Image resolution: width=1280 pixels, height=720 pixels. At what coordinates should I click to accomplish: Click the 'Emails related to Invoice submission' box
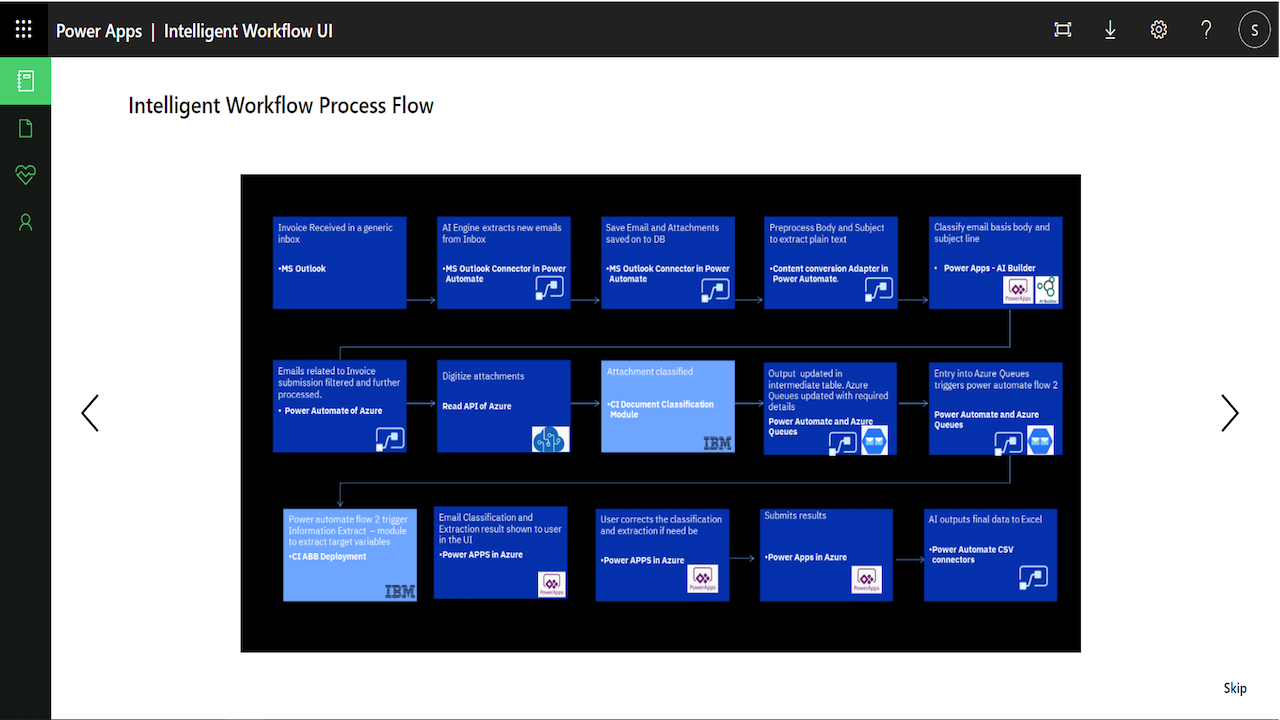pos(340,406)
